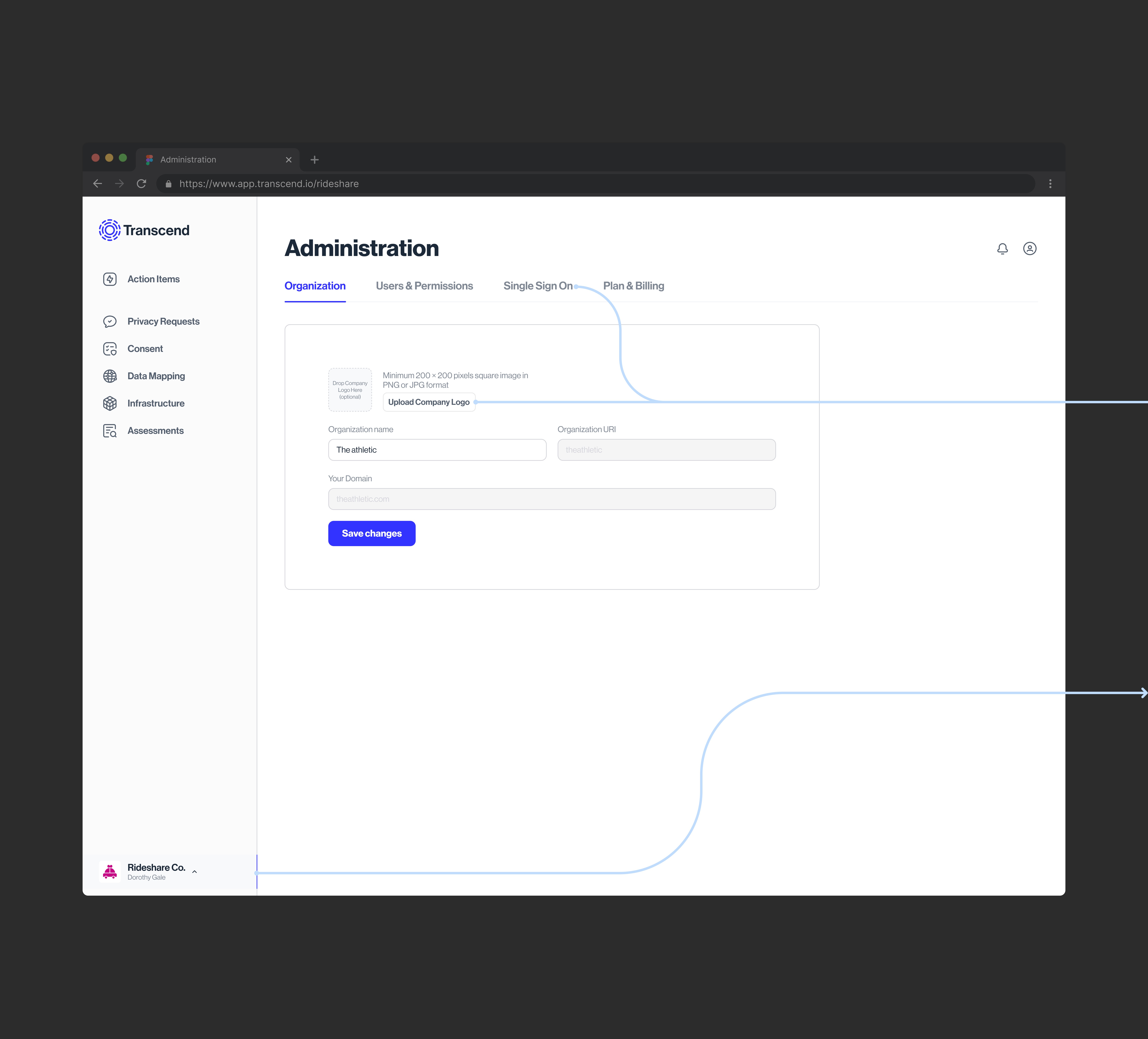
Task: Click the Action Items lightning icon
Action: pos(110,279)
